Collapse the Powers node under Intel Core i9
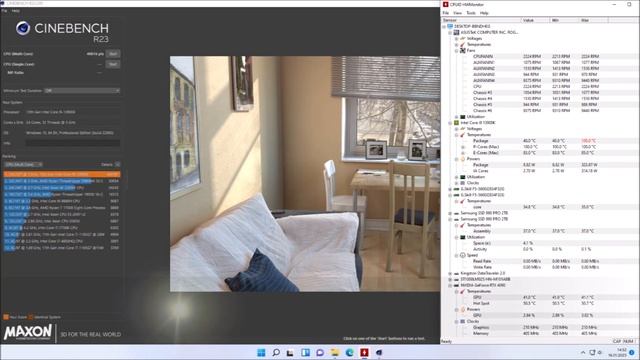640x360 pixels. pyautogui.click(x=456, y=159)
